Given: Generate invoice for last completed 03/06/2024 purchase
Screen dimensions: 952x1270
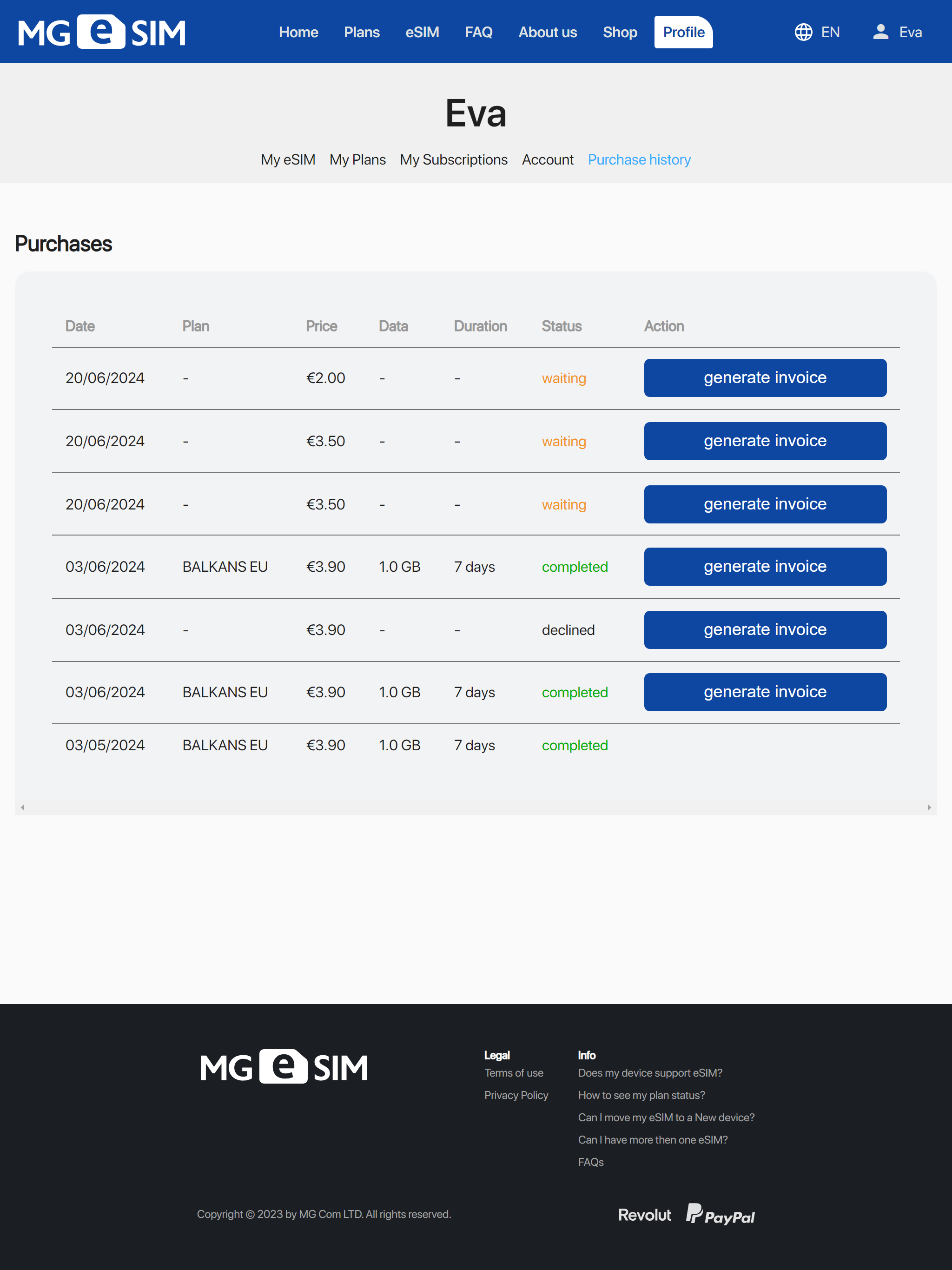Looking at the screenshot, I should click(765, 692).
